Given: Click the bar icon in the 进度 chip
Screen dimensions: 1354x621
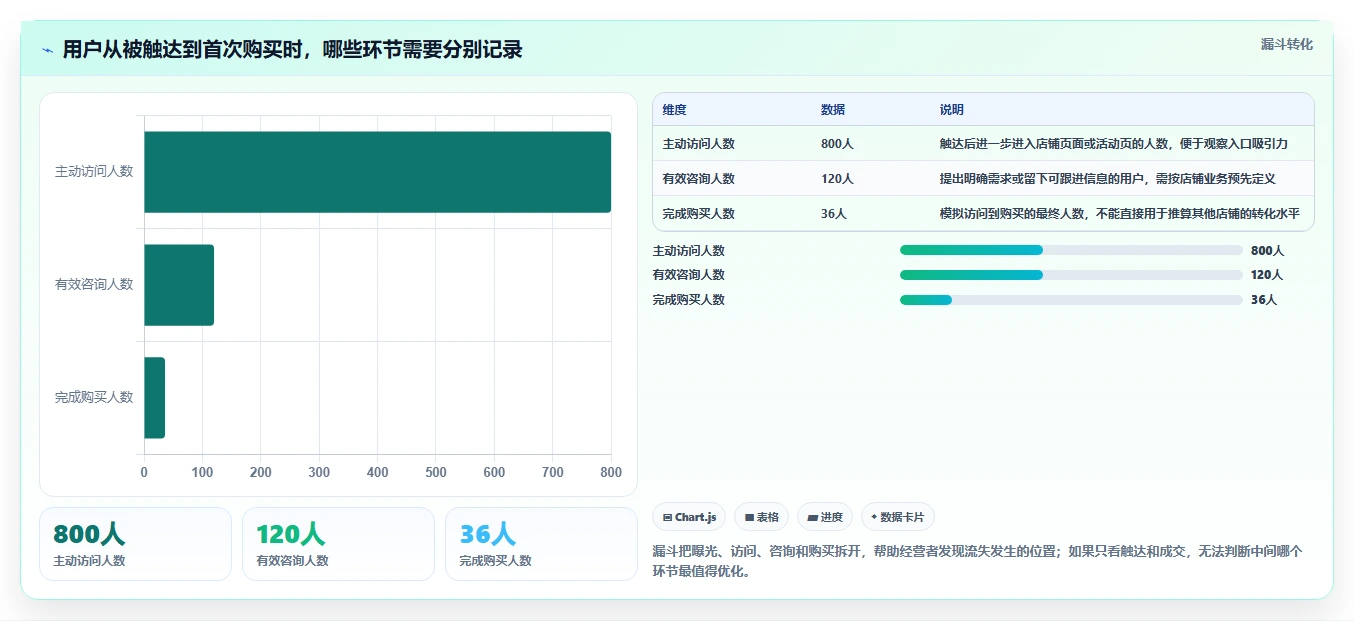Looking at the screenshot, I should (x=813, y=517).
